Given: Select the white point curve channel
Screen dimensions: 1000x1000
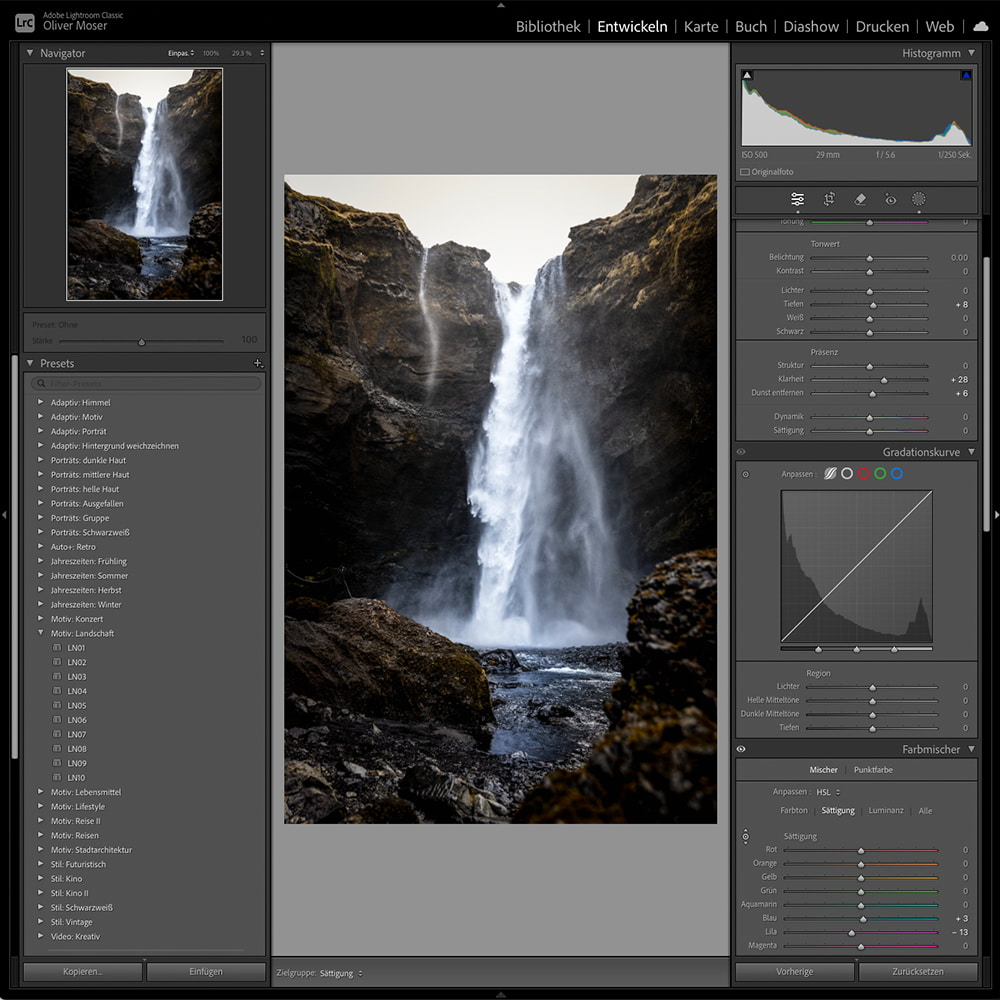Looking at the screenshot, I should [846, 473].
